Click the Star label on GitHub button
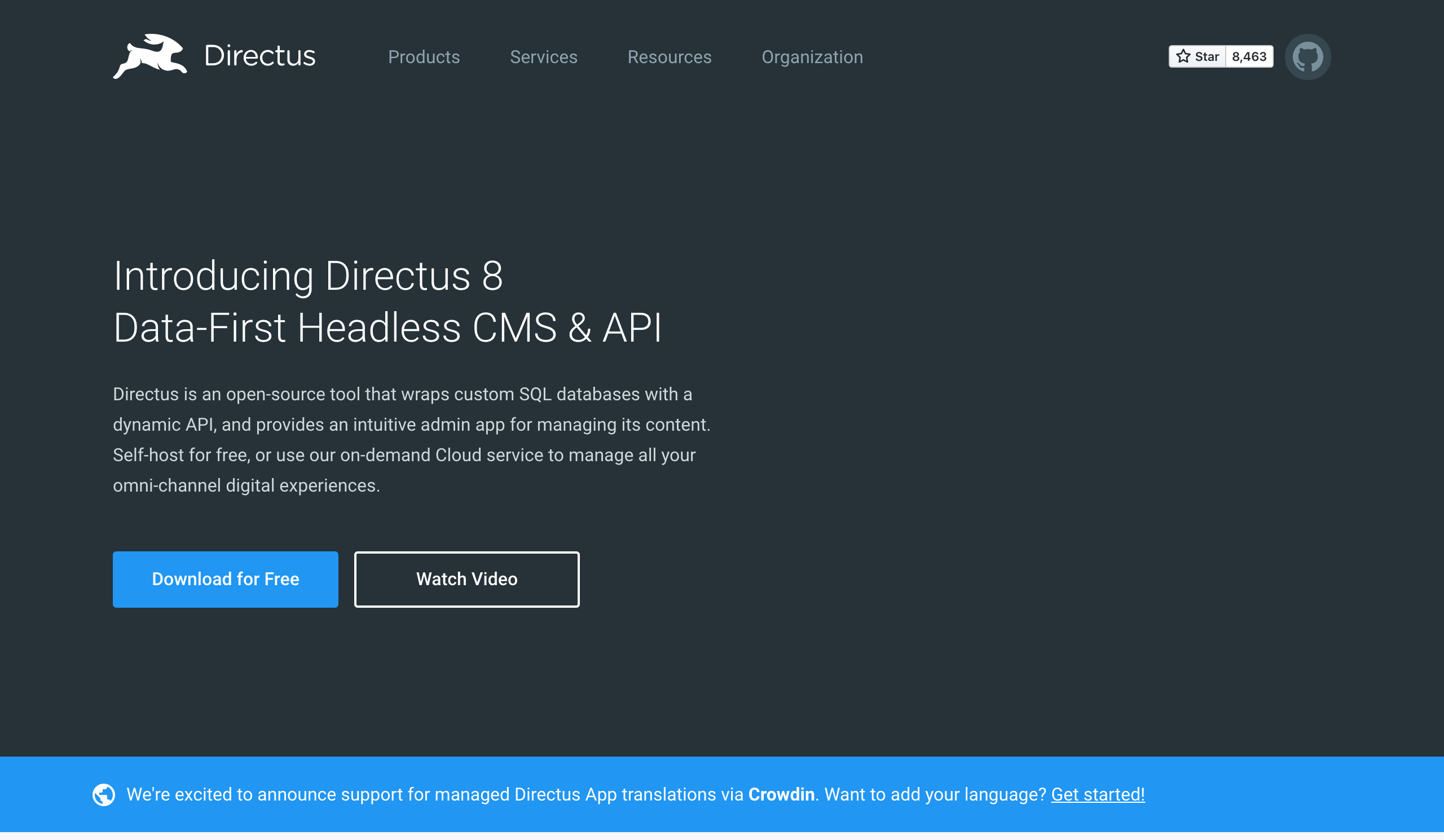 [x=1206, y=56]
